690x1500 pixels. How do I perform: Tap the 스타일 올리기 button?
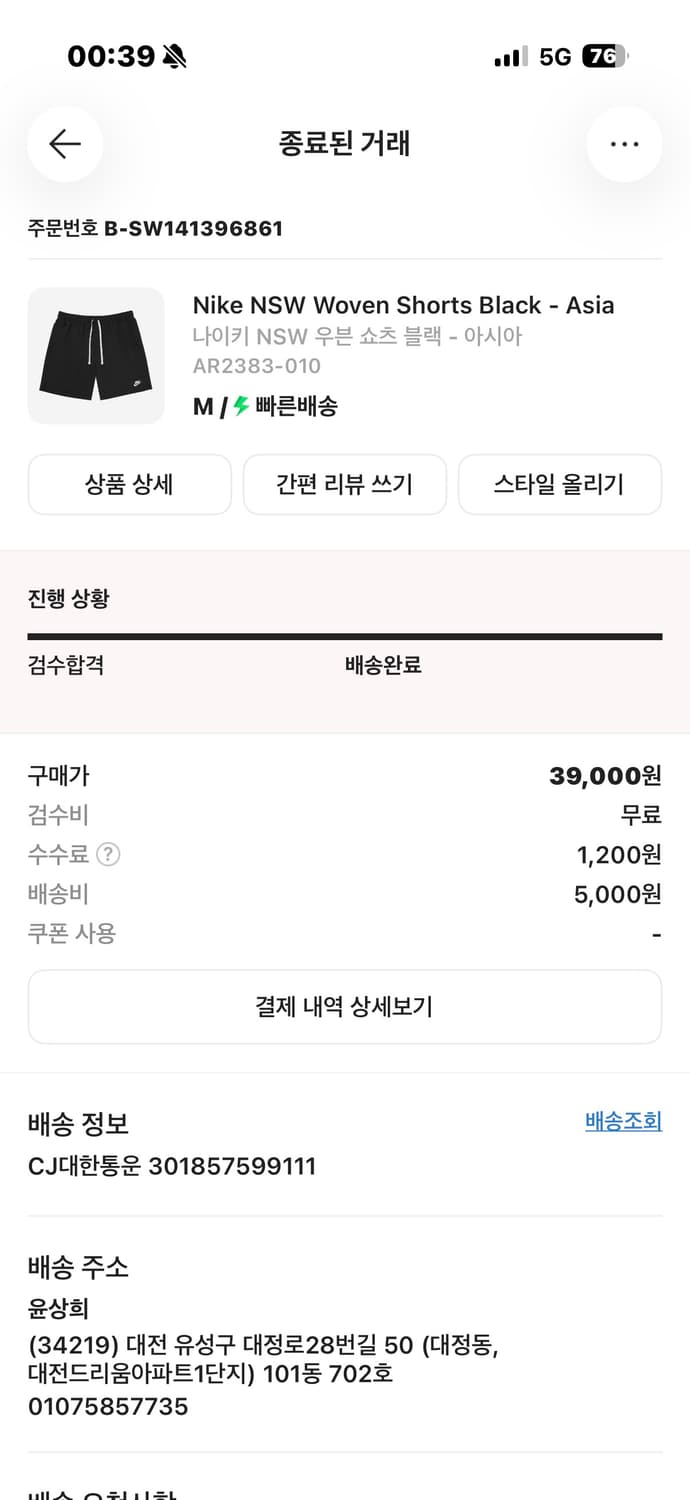click(559, 485)
